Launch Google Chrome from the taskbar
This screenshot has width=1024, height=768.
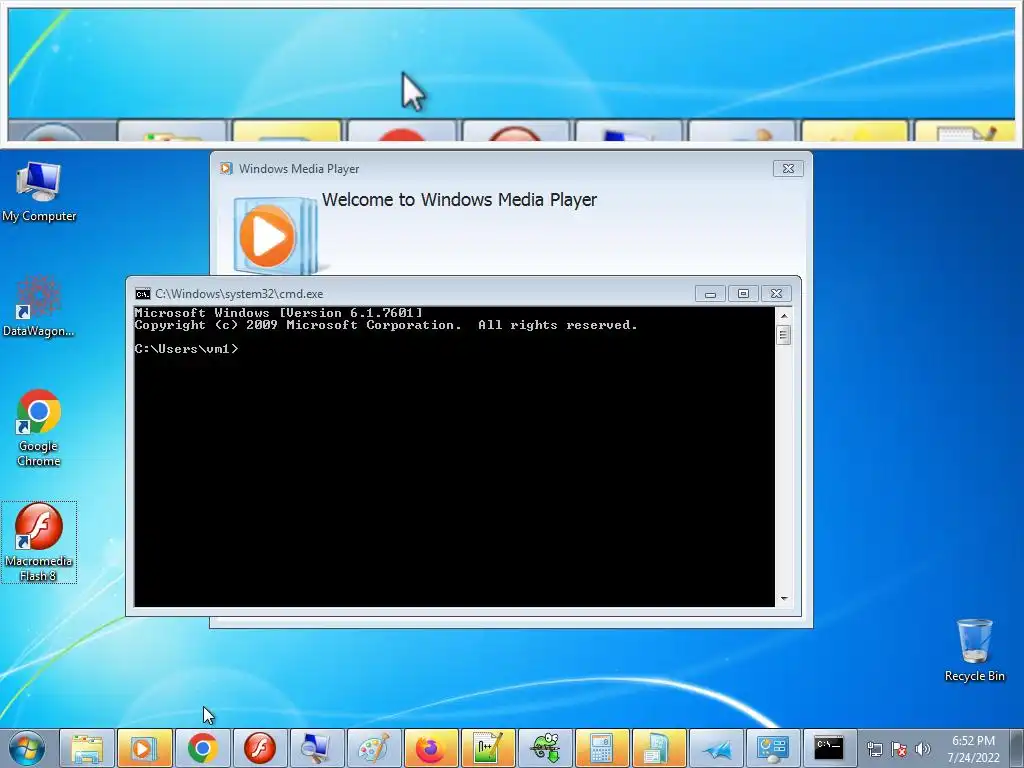pos(202,748)
